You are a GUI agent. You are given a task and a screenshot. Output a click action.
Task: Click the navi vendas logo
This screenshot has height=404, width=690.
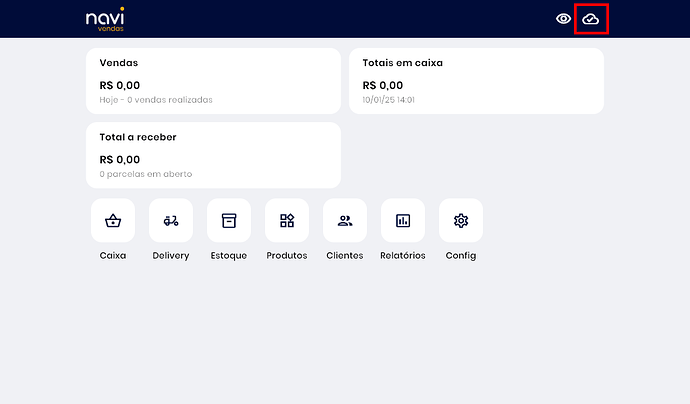point(105,19)
